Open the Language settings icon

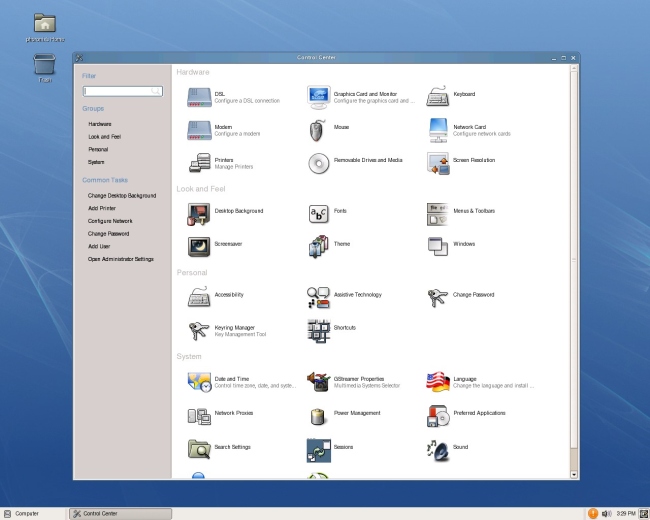coord(438,381)
